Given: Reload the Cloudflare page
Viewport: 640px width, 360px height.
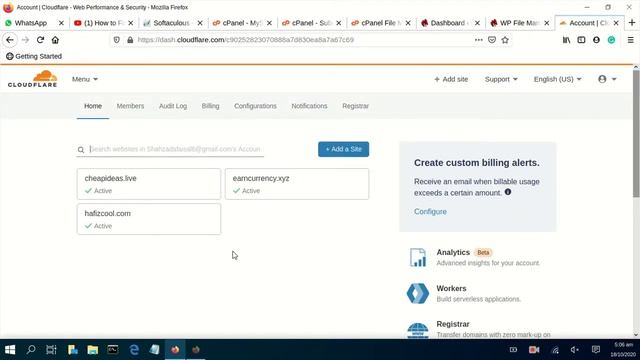Looking at the screenshot, I should (x=40, y=40).
